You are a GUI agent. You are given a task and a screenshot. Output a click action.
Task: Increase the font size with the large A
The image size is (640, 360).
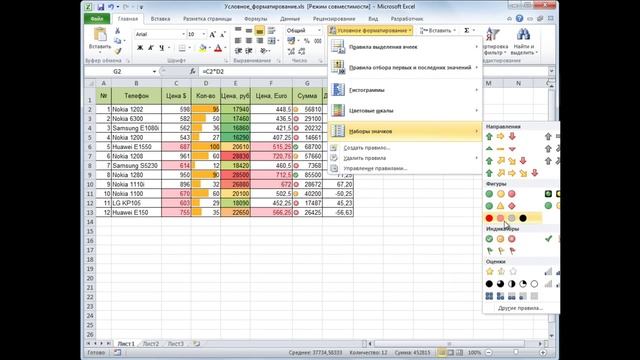[213, 35]
